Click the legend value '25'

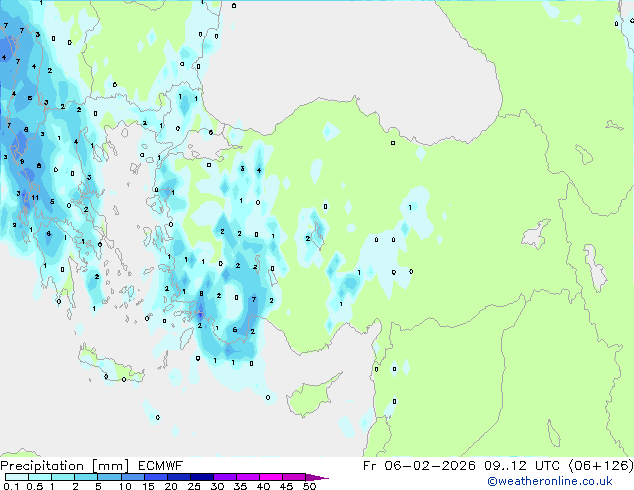pyautogui.click(x=194, y=486)
